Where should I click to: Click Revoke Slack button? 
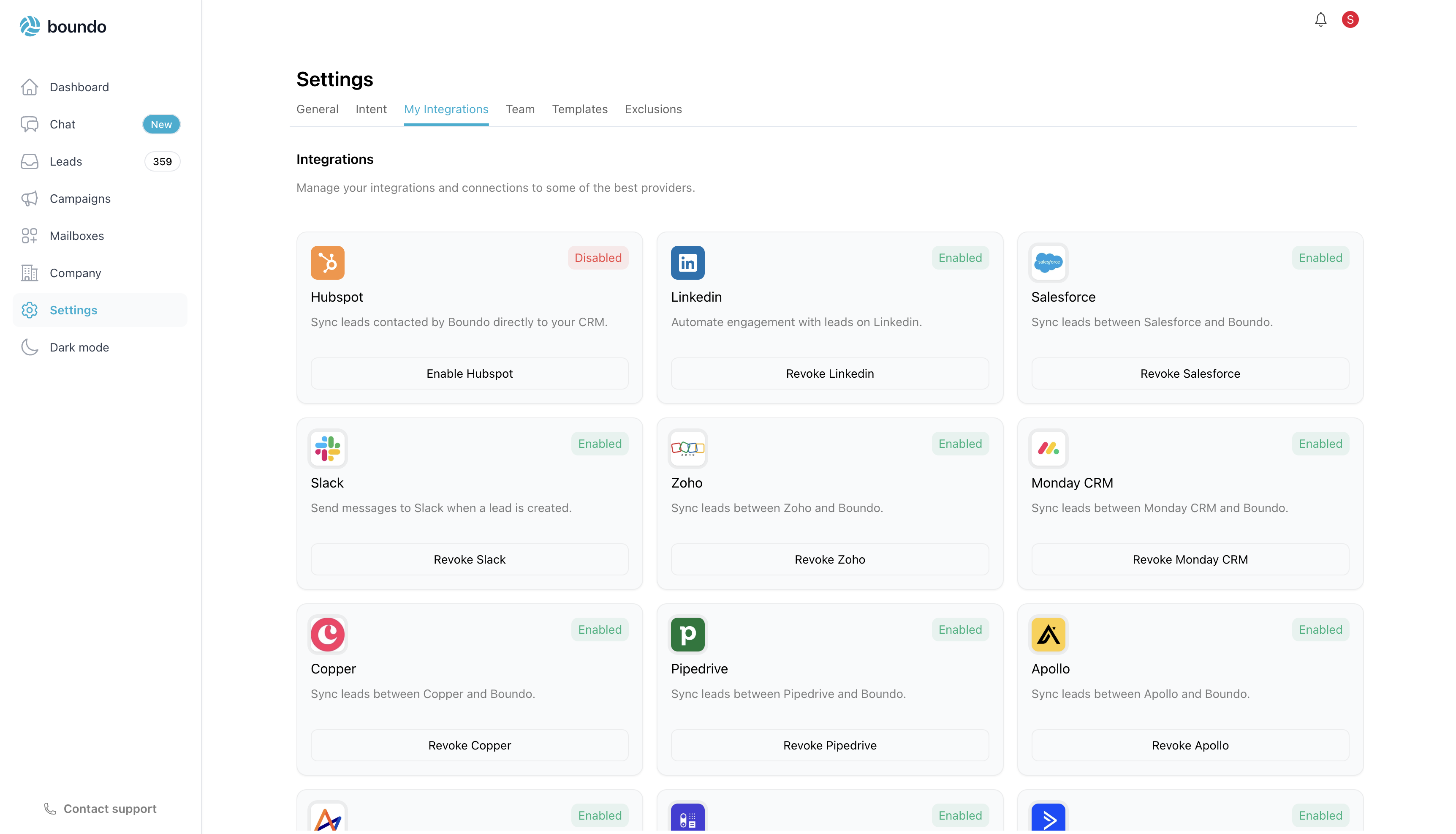(x=469, y=559)
